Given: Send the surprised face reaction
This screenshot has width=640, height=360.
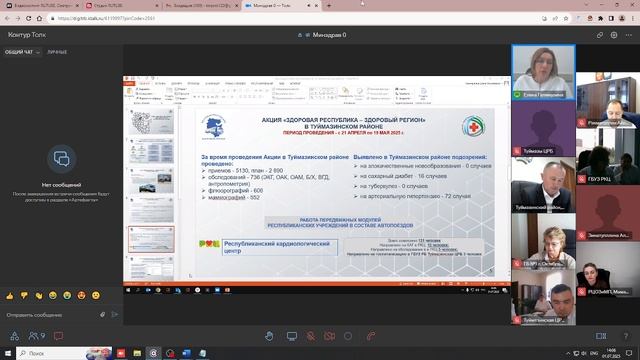Looking at the screenshot, I should (96, 296).
